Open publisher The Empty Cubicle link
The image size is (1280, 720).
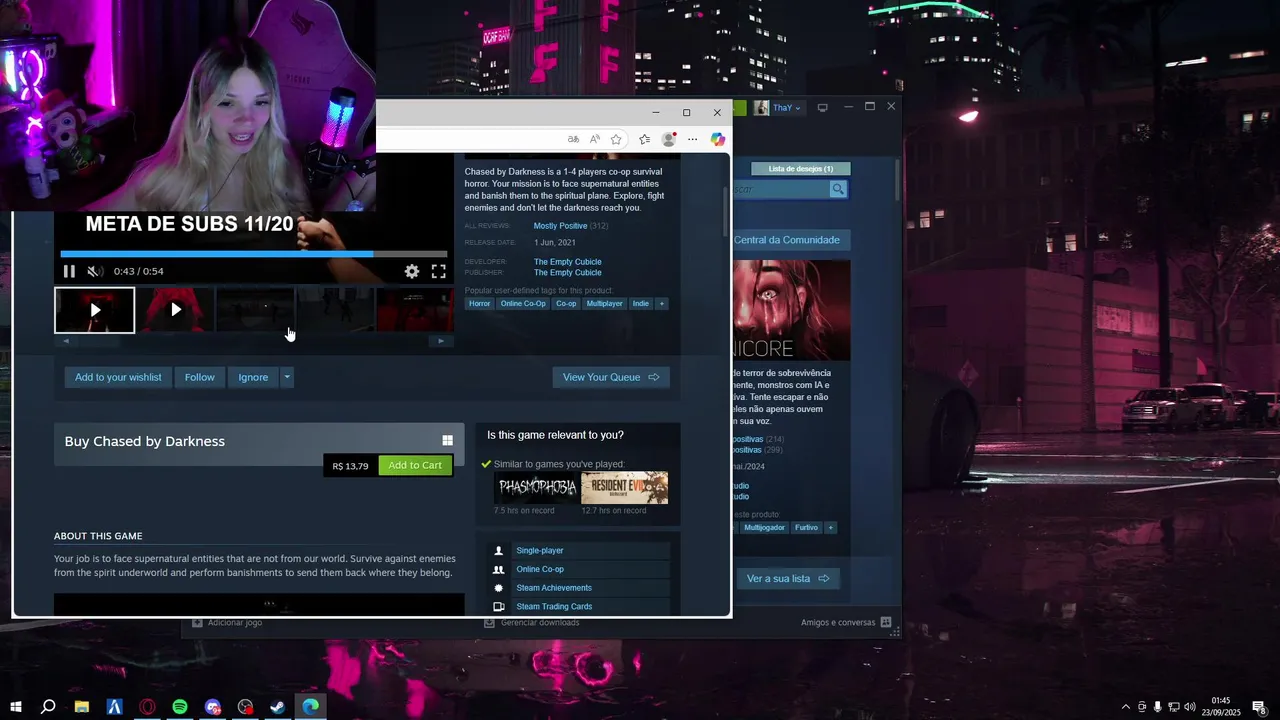(x=567, y=272)
